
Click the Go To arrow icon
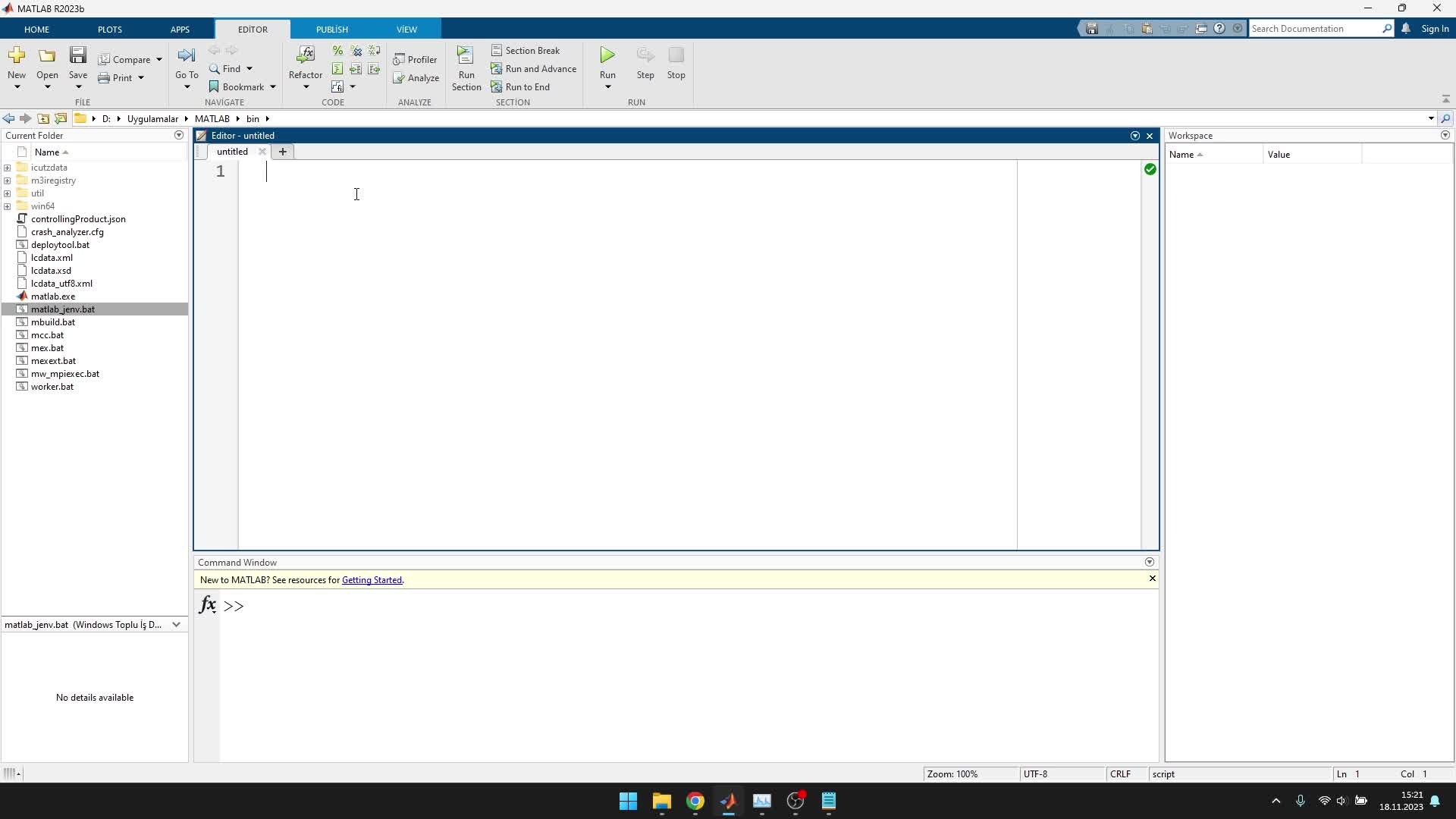pyautogui.click(x=187, y=55)
